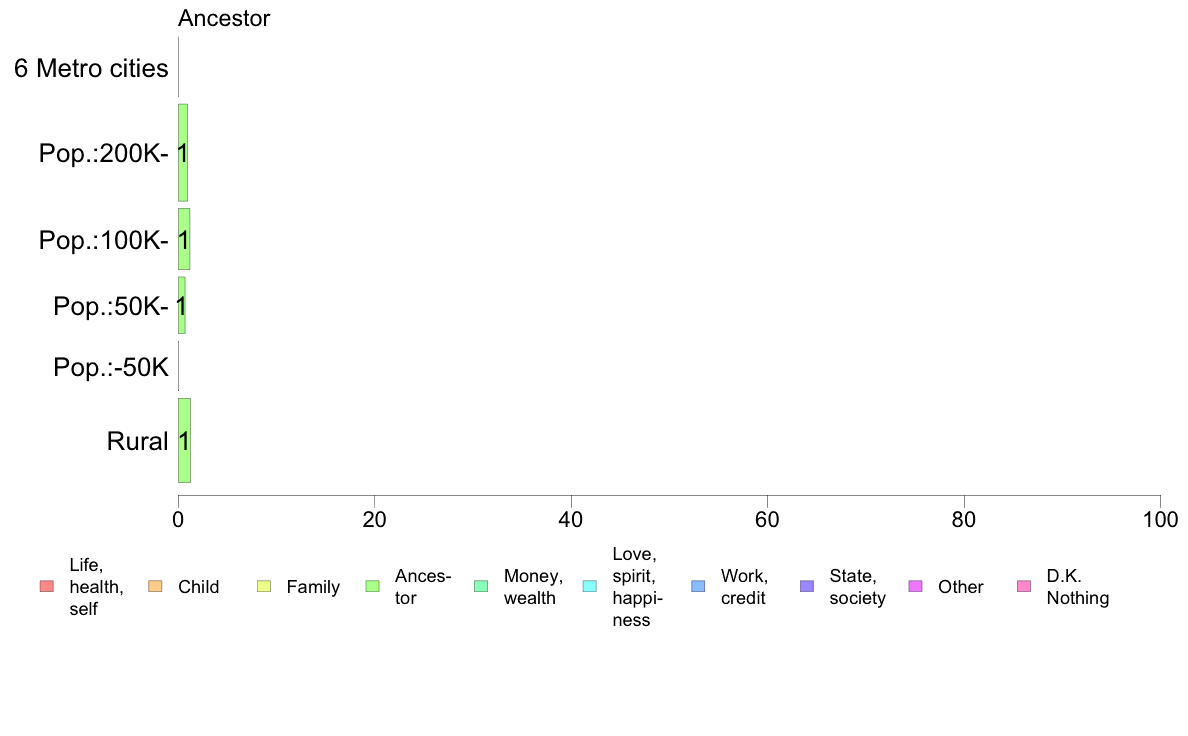Click the Child legend color swatch
This screenshot has width=1188, height=736.
click(x=155, y=586)
